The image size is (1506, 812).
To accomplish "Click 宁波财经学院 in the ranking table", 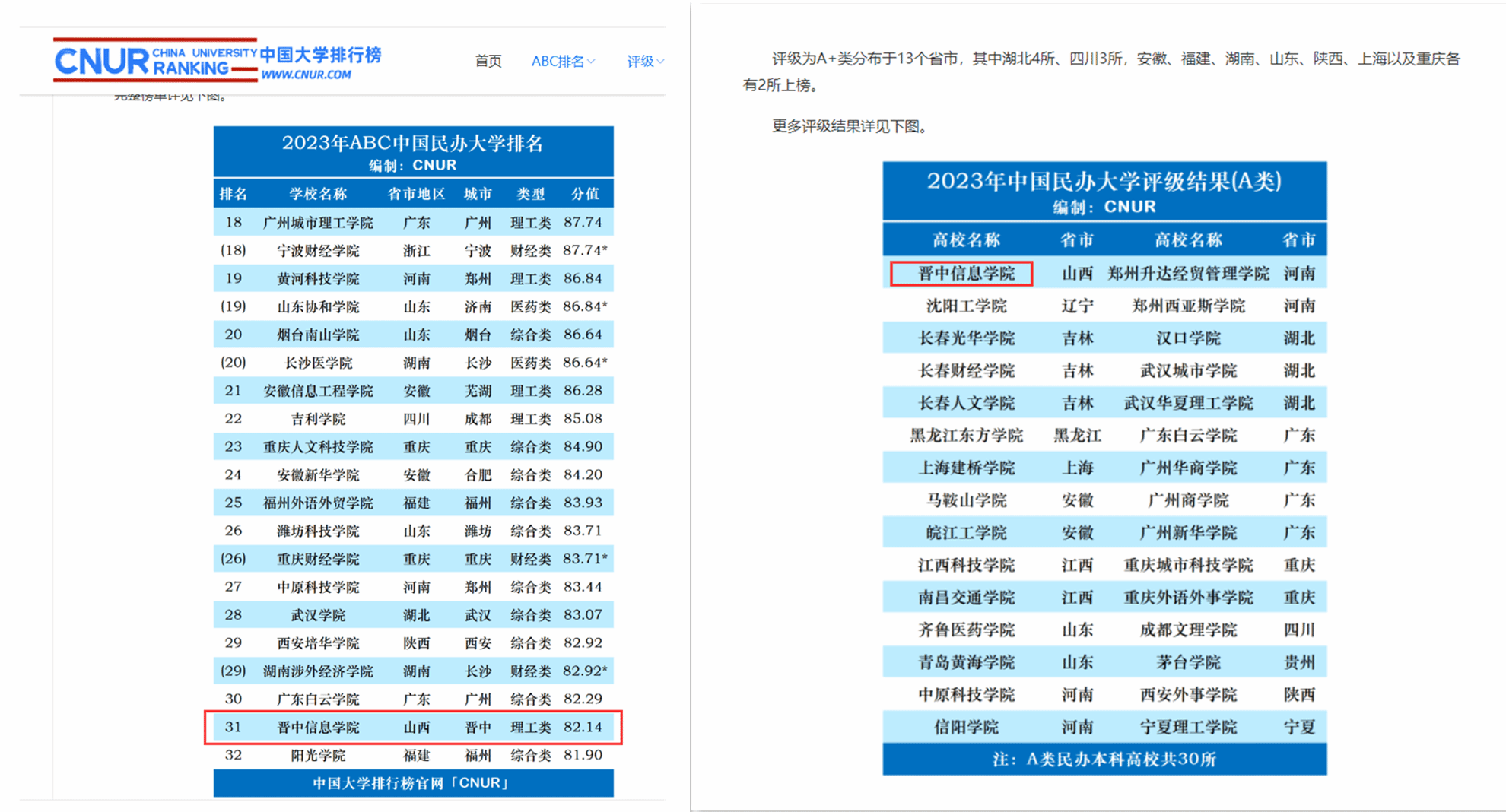I will [318, 251].
